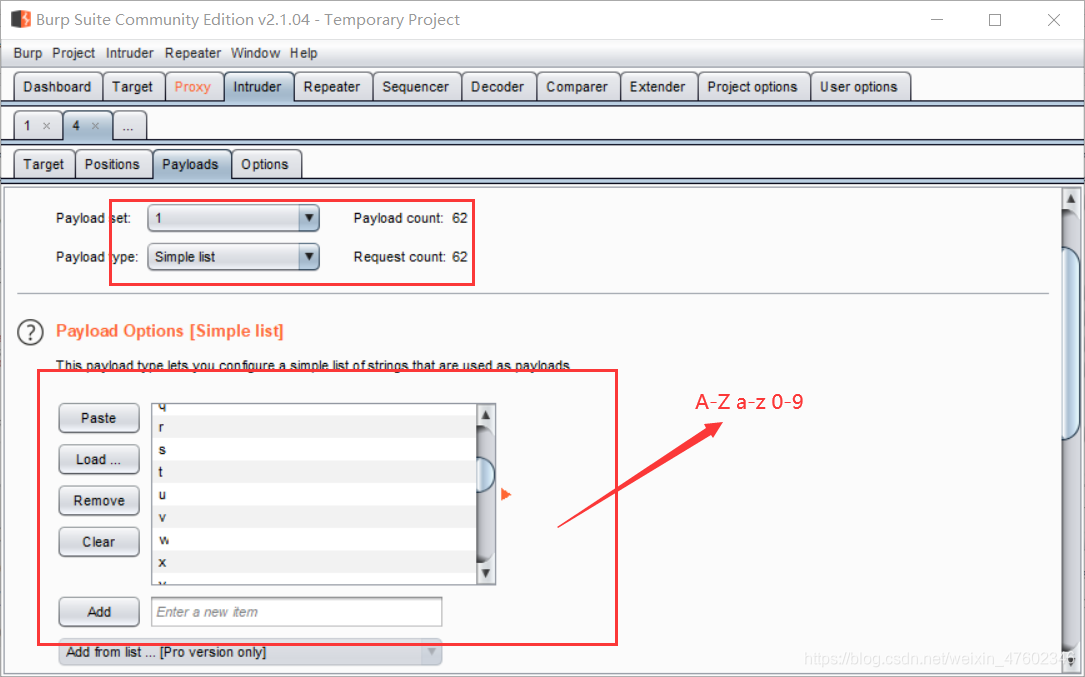Viewport: 1085px width, 677px height.
Task: Select payload item 'v' in the list
Action: click(x=314, y=517)
